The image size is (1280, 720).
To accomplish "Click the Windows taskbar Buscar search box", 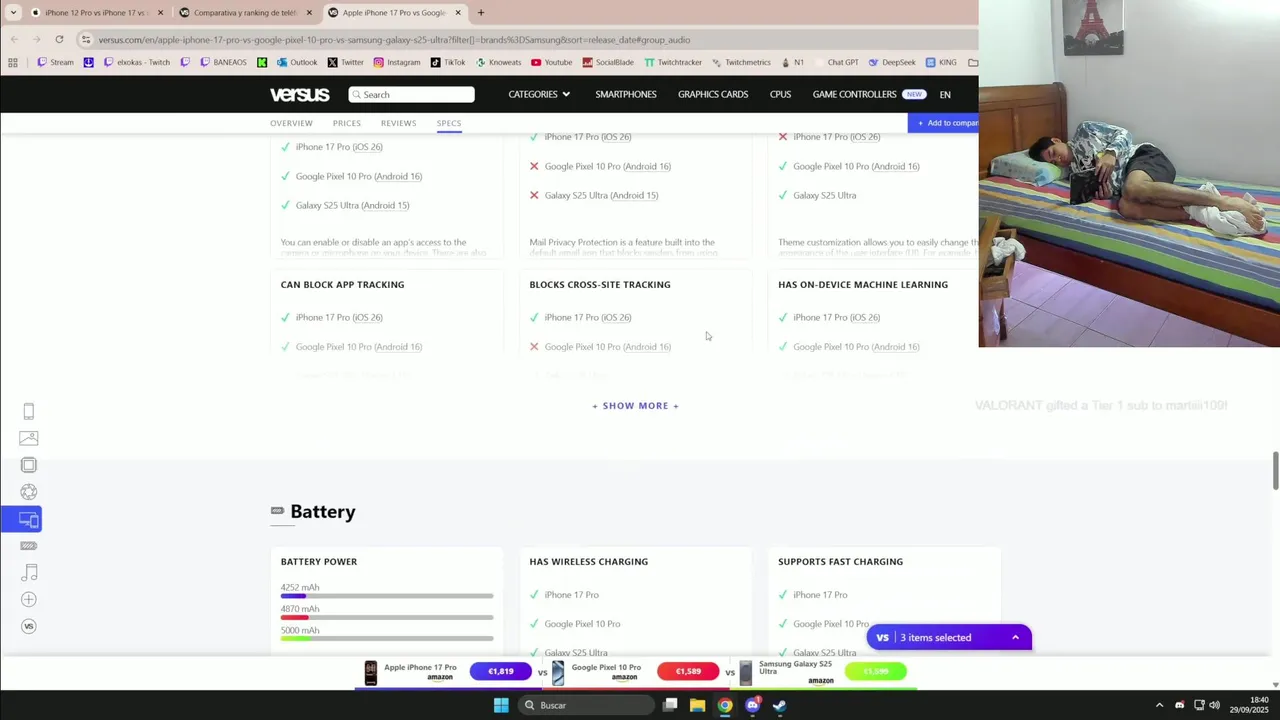I will (586, 705).
